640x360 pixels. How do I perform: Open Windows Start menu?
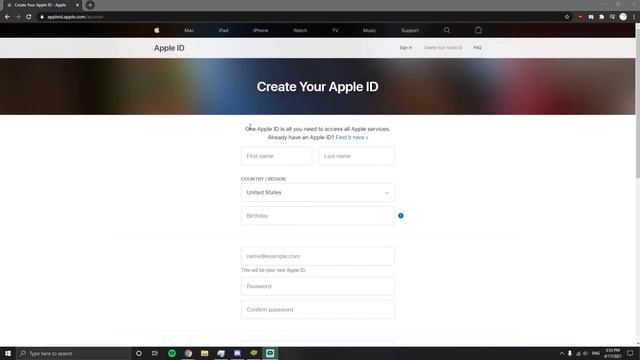click(8, 353)
